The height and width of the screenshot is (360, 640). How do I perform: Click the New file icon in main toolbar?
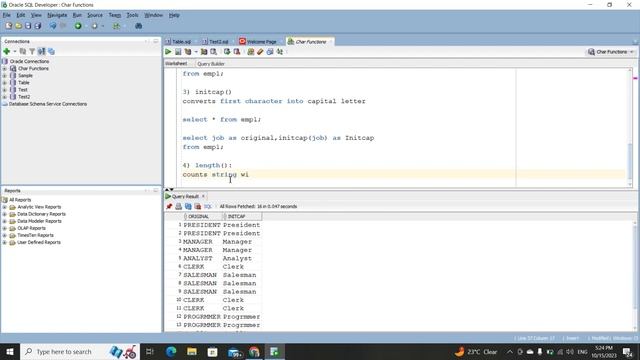point(9,26)
